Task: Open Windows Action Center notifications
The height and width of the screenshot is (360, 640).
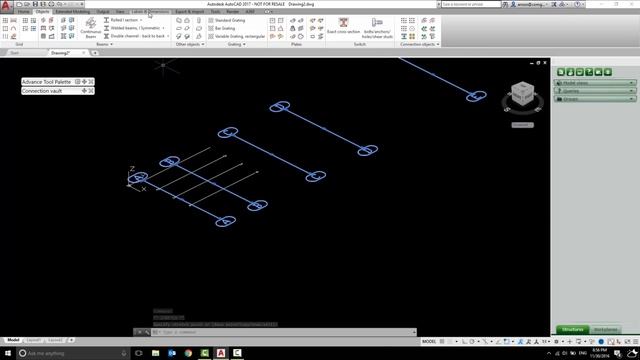Action: pyautogui.click(x=618, y=353)
